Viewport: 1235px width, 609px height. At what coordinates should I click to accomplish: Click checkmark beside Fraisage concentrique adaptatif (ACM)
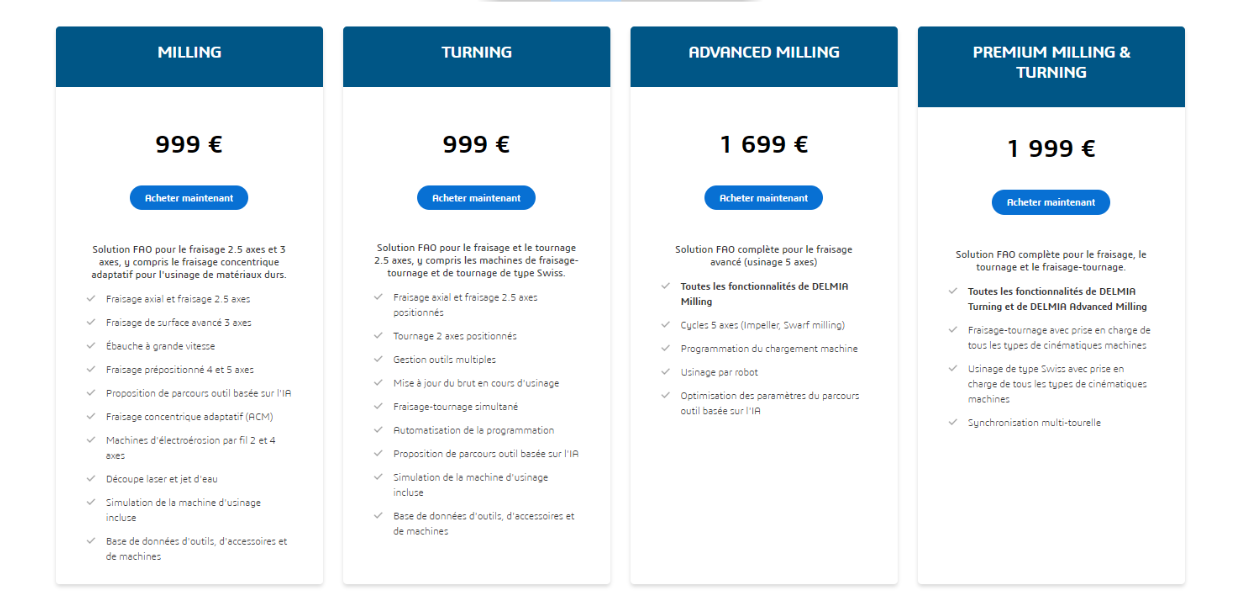tap(91, 416)
